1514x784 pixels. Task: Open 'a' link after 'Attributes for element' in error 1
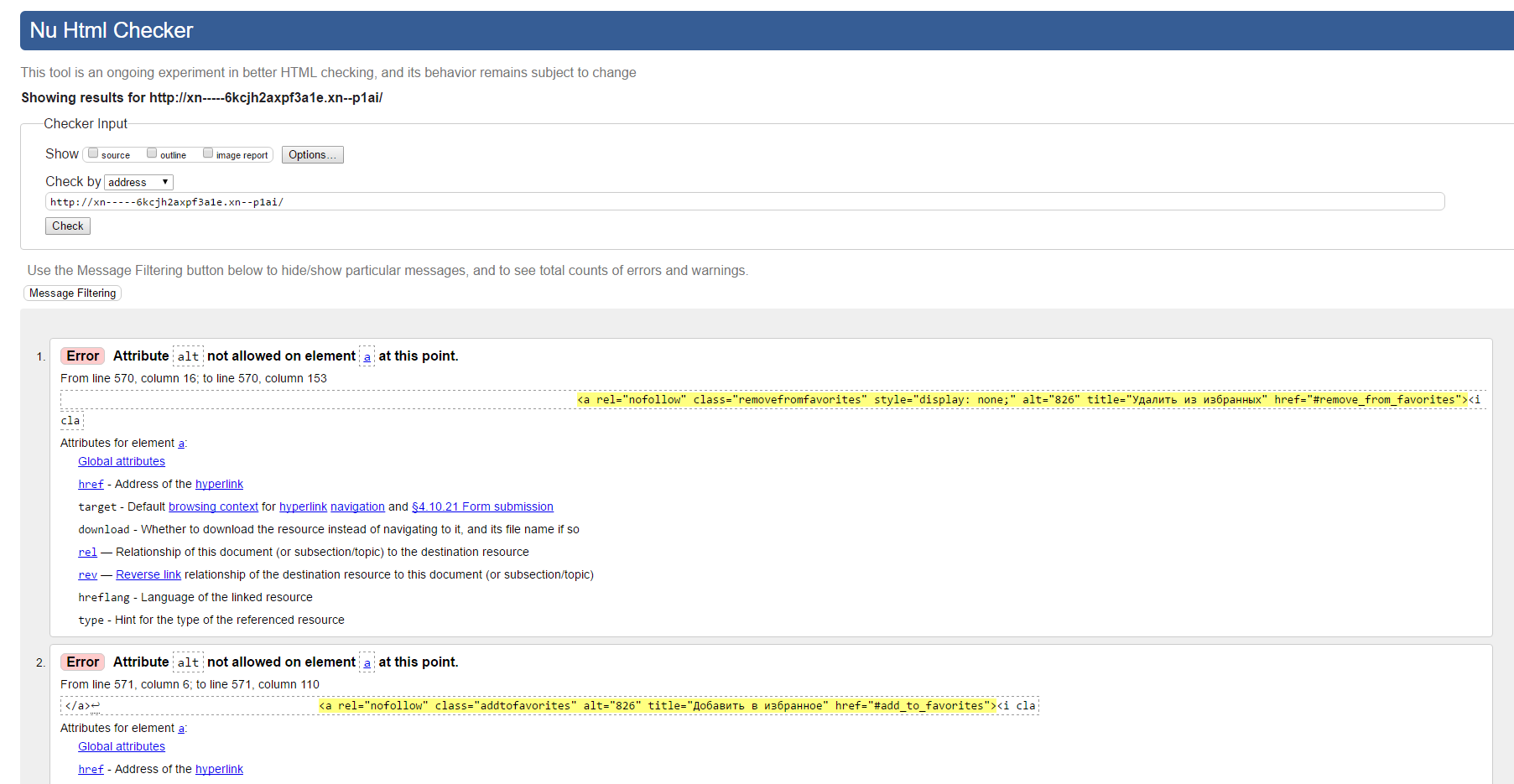(181, 444)
